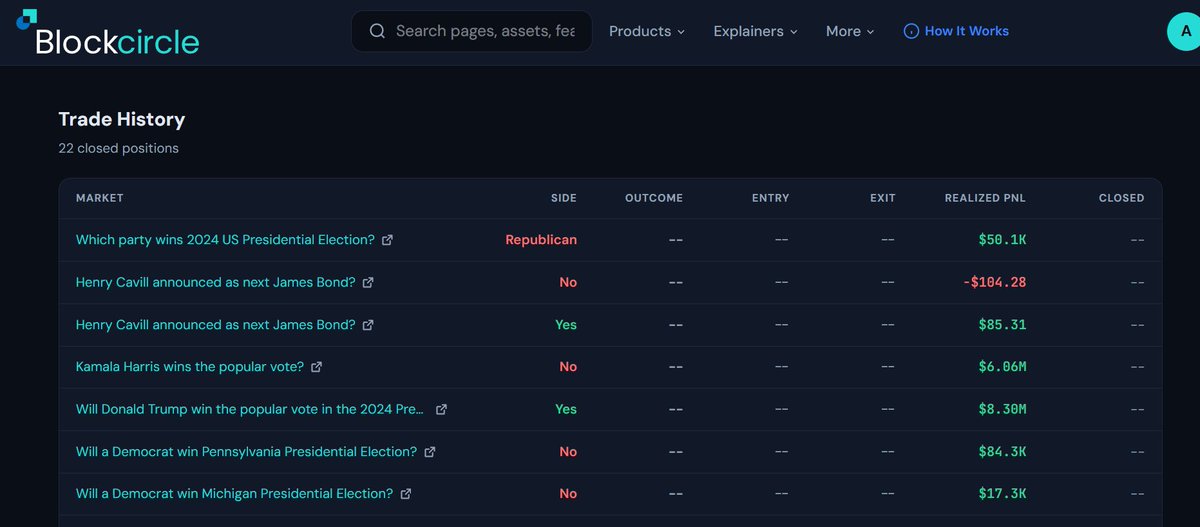
Task: Click external link icon beside Kamala Harris market
Action: tap(316, 367)
